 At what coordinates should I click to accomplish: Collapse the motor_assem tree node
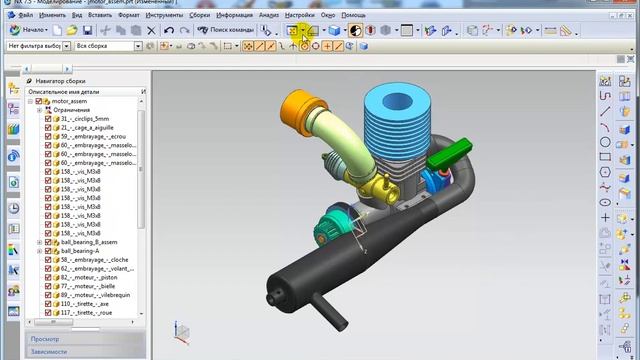click(30, 101)
